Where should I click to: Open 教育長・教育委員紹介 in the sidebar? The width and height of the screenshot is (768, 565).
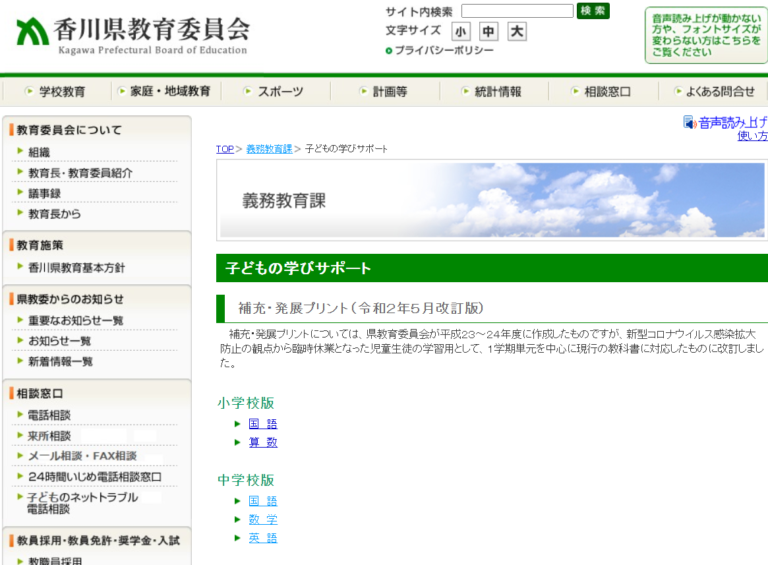coord(80,173)
